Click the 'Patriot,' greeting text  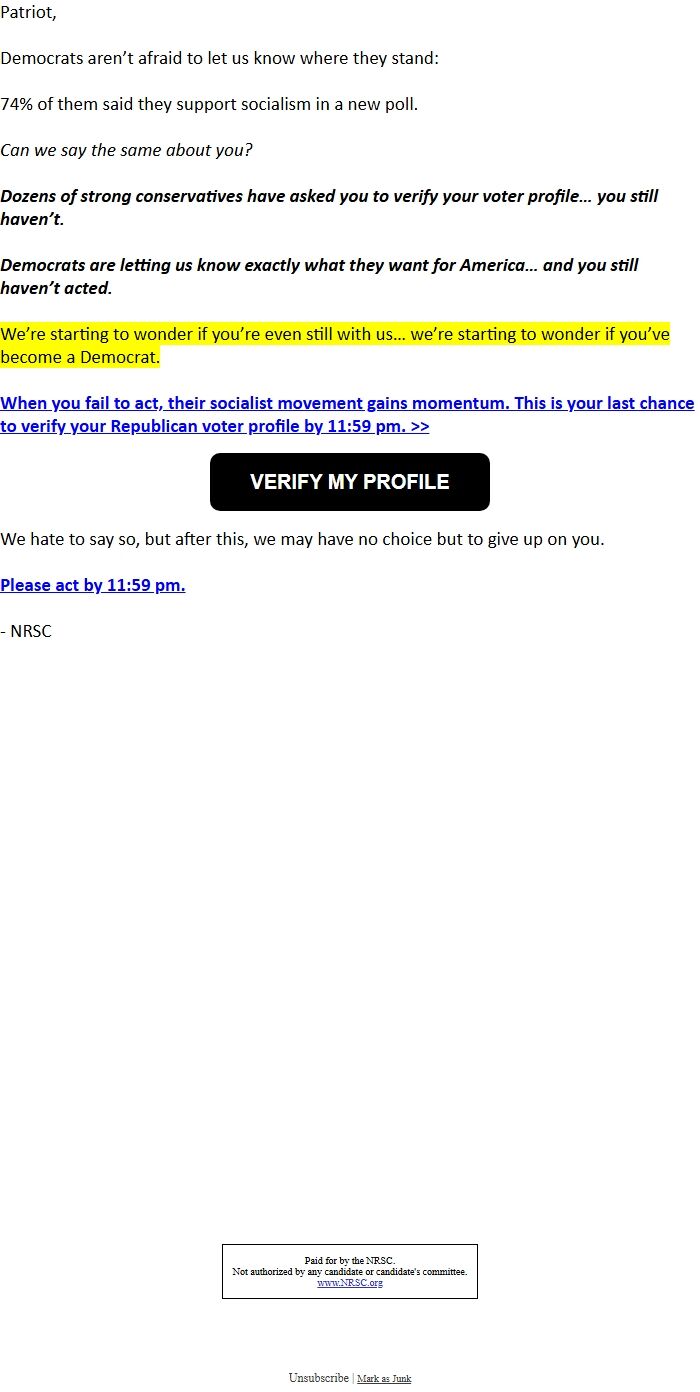[x=29, y=13]
